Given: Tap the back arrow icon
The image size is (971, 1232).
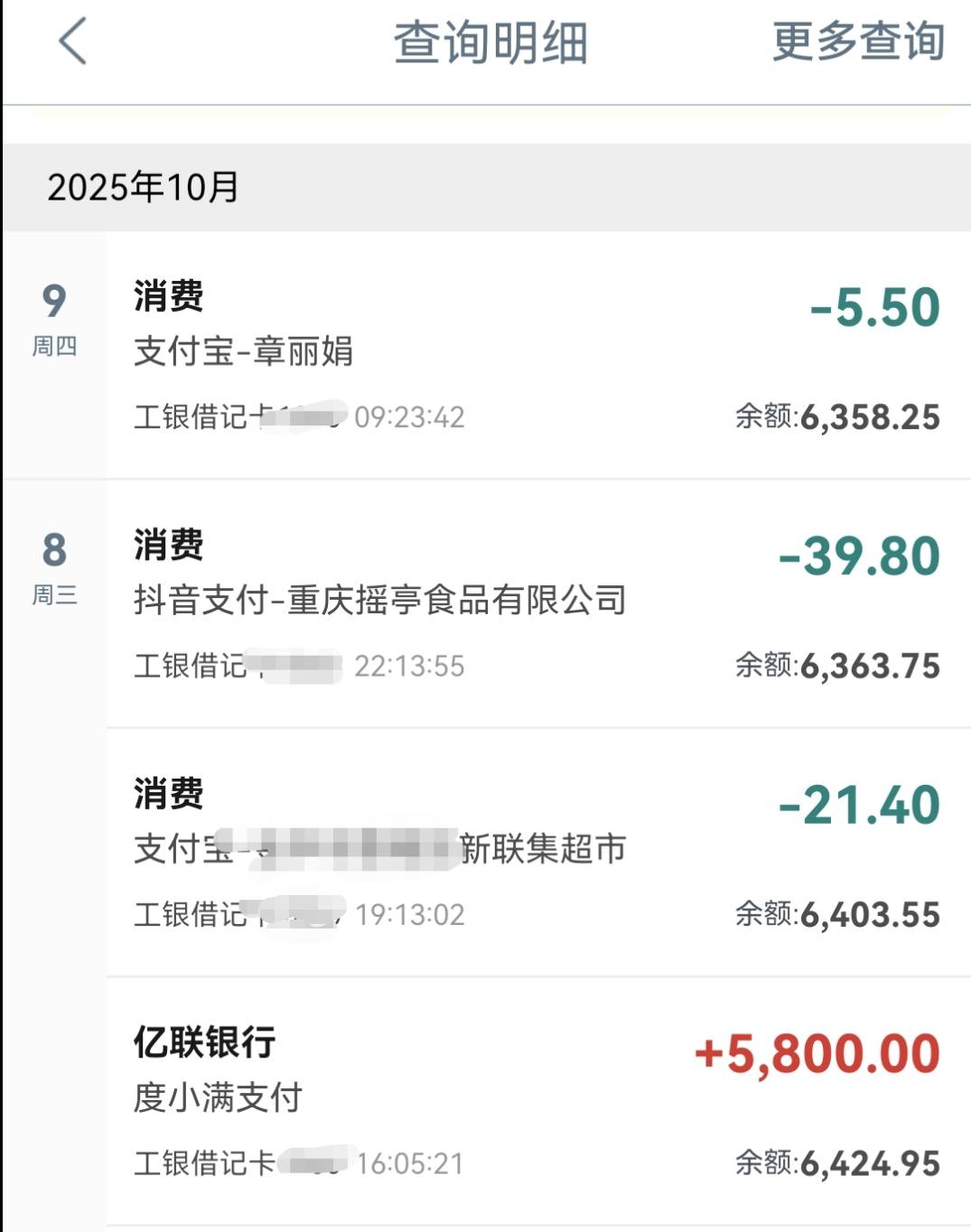Looking at the screenshot, I should coord(72,42).
